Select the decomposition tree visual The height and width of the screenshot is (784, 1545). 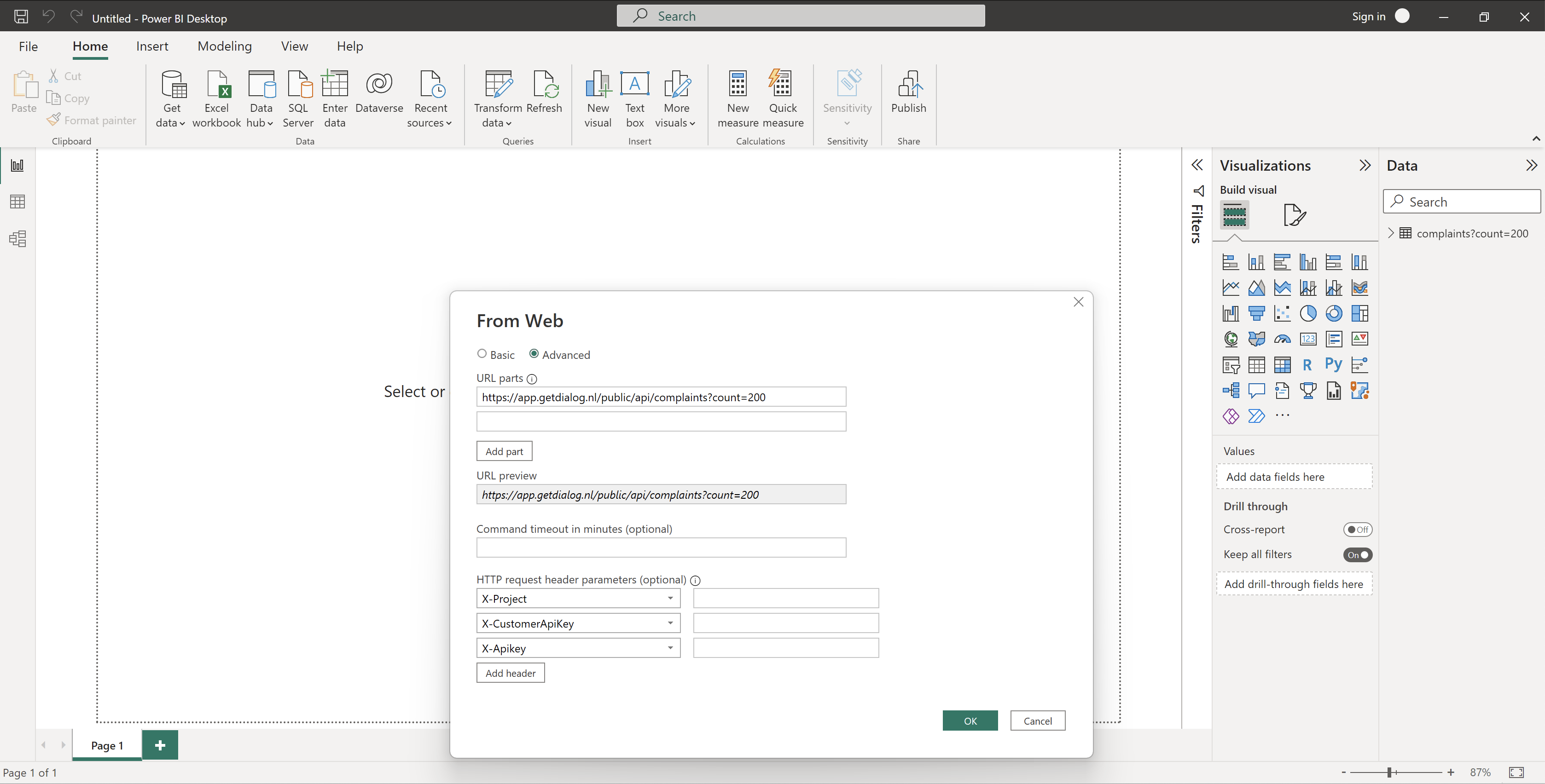point(1231,391)
